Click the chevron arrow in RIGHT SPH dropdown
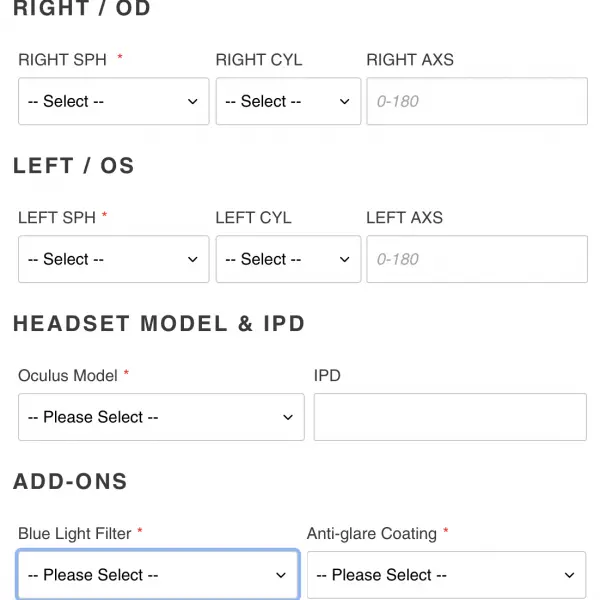The image size is (600, 600). point(193,102)
